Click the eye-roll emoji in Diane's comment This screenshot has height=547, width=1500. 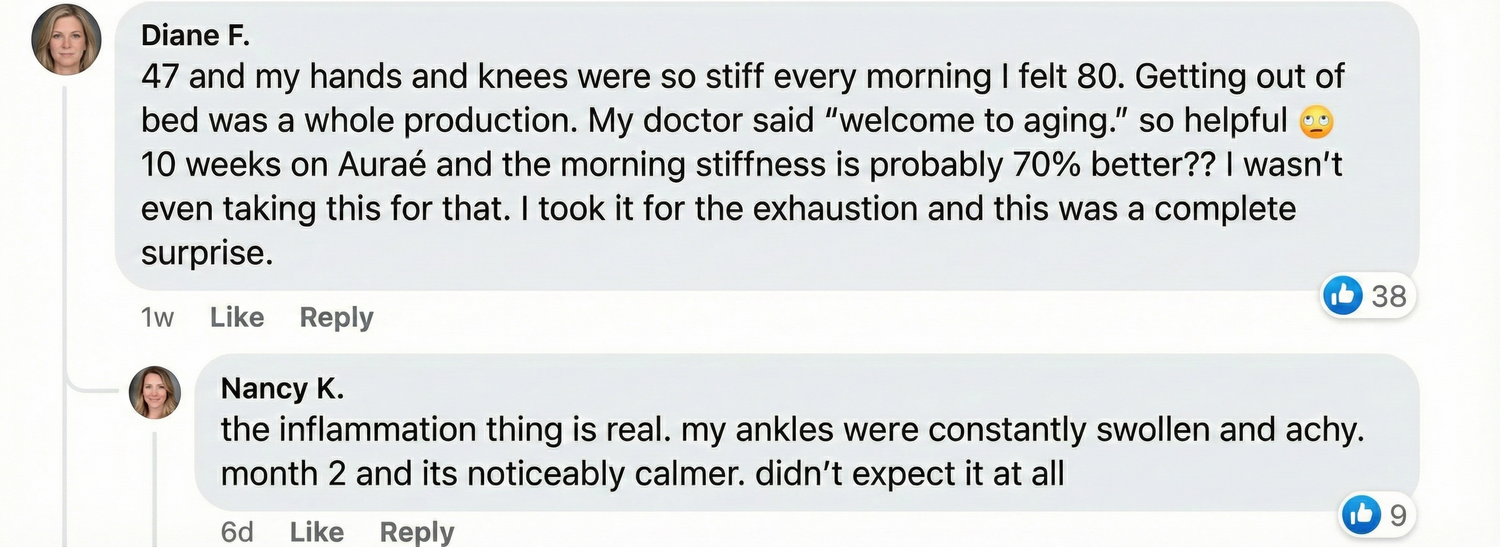(x=1317, y=122)
